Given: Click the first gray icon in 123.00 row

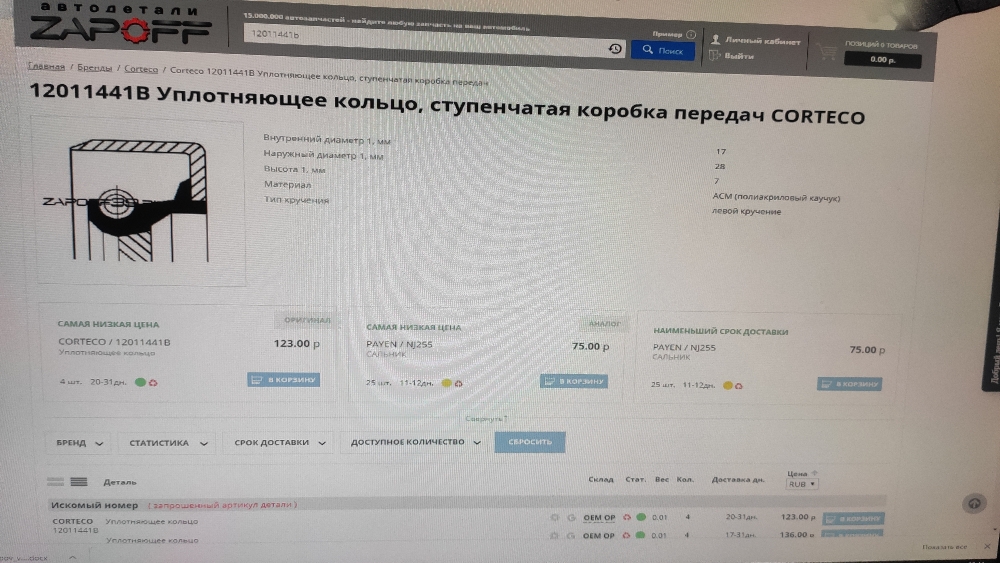Looking at the screenshot, I should 554,518.
